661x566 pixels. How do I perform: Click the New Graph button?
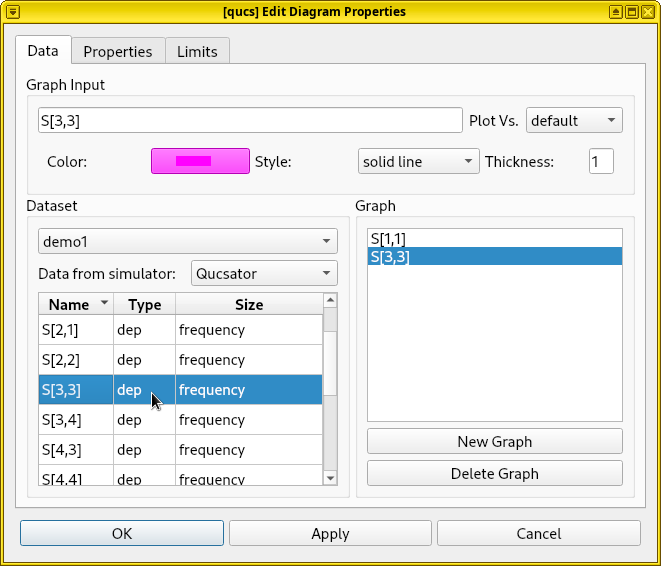point(494,442)
